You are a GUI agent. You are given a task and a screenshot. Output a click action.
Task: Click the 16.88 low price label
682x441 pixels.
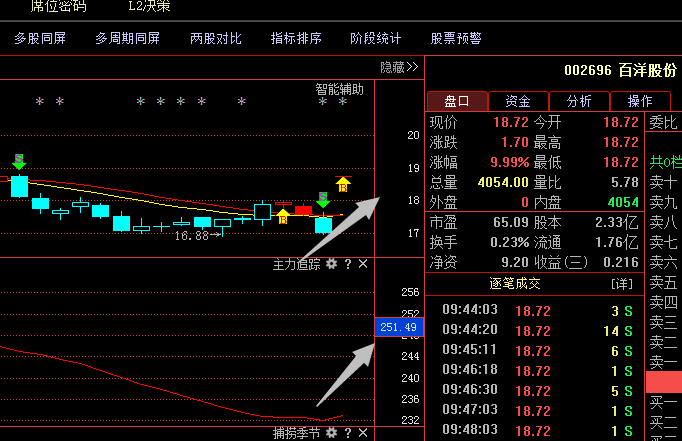click(191, 236)
